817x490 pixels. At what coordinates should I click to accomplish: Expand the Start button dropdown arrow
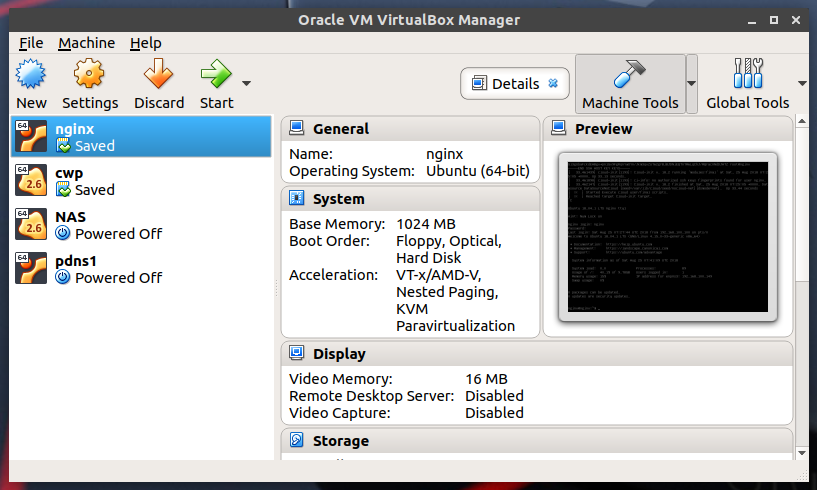point(246,84)
